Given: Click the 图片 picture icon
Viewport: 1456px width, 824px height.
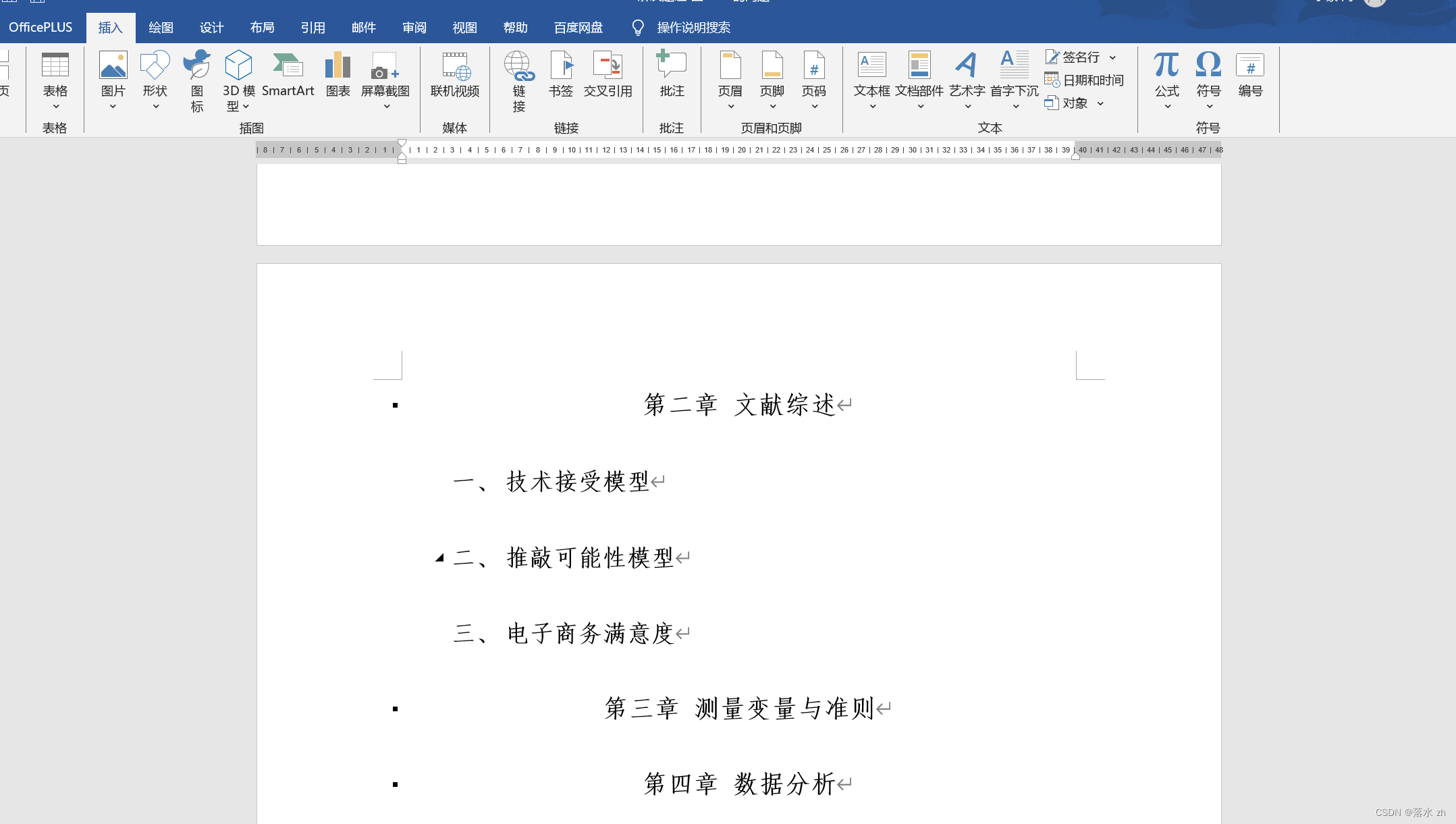Looking at the screenshot, I should coord(113,65).
